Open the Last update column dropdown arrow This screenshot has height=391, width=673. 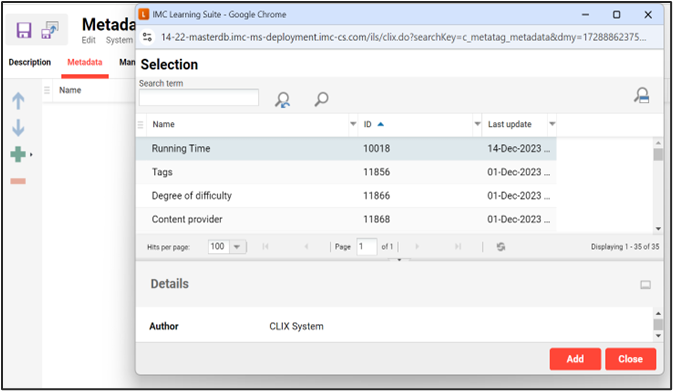(552, 124)
